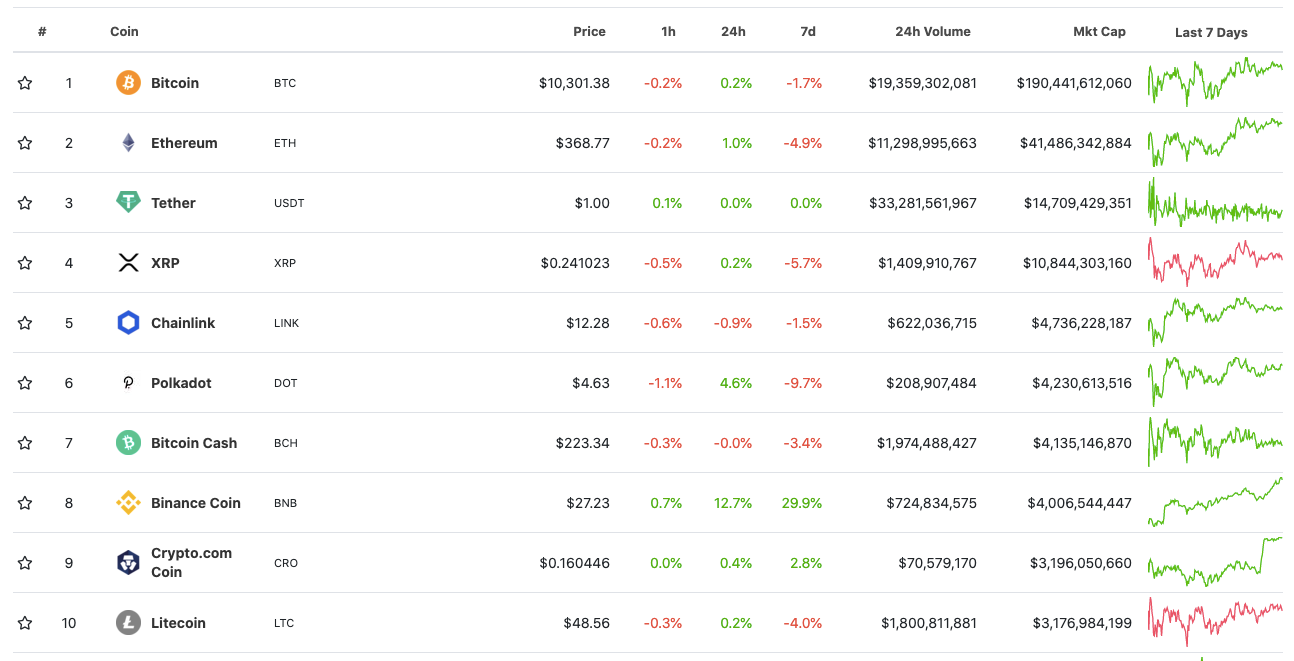Open the Bitcoin coin page link
This screenshot has height=661, width=1294.
(175, 83)
